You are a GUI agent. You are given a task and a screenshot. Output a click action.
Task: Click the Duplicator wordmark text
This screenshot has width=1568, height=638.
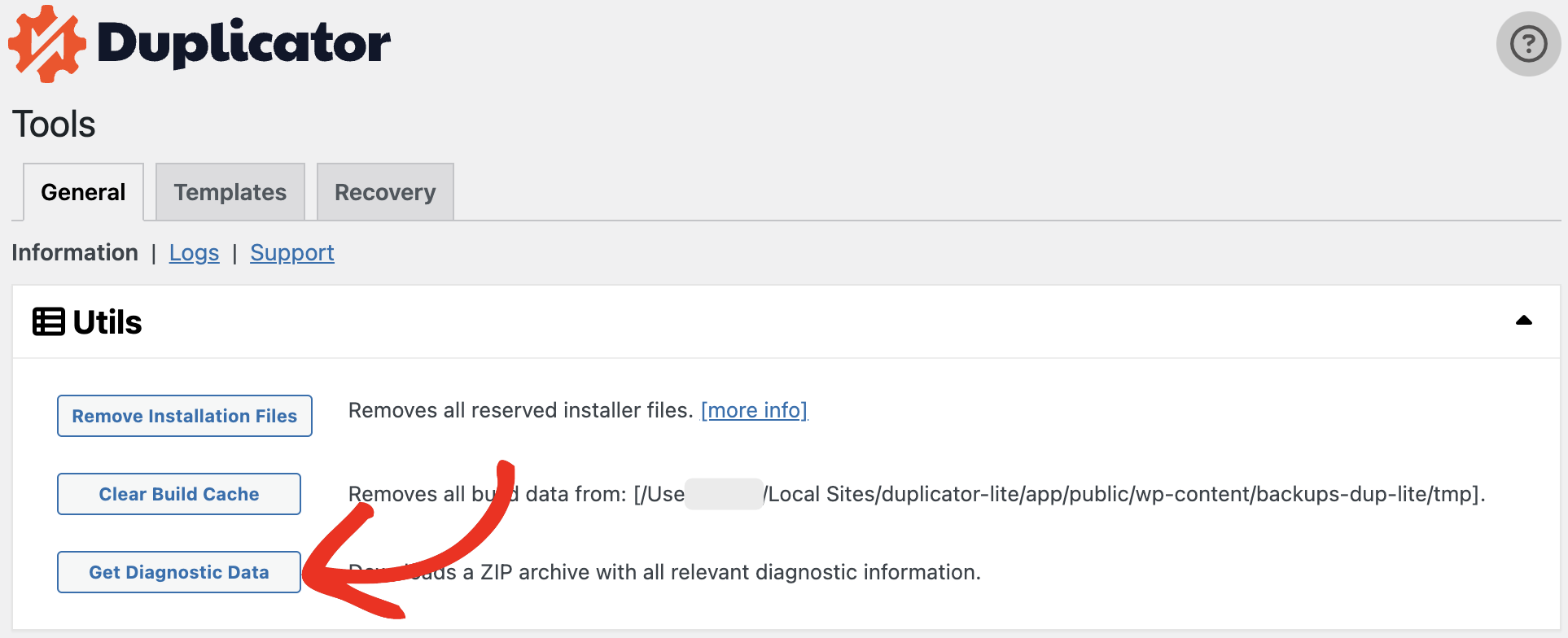pyautogui.click(x=244, y=43)
